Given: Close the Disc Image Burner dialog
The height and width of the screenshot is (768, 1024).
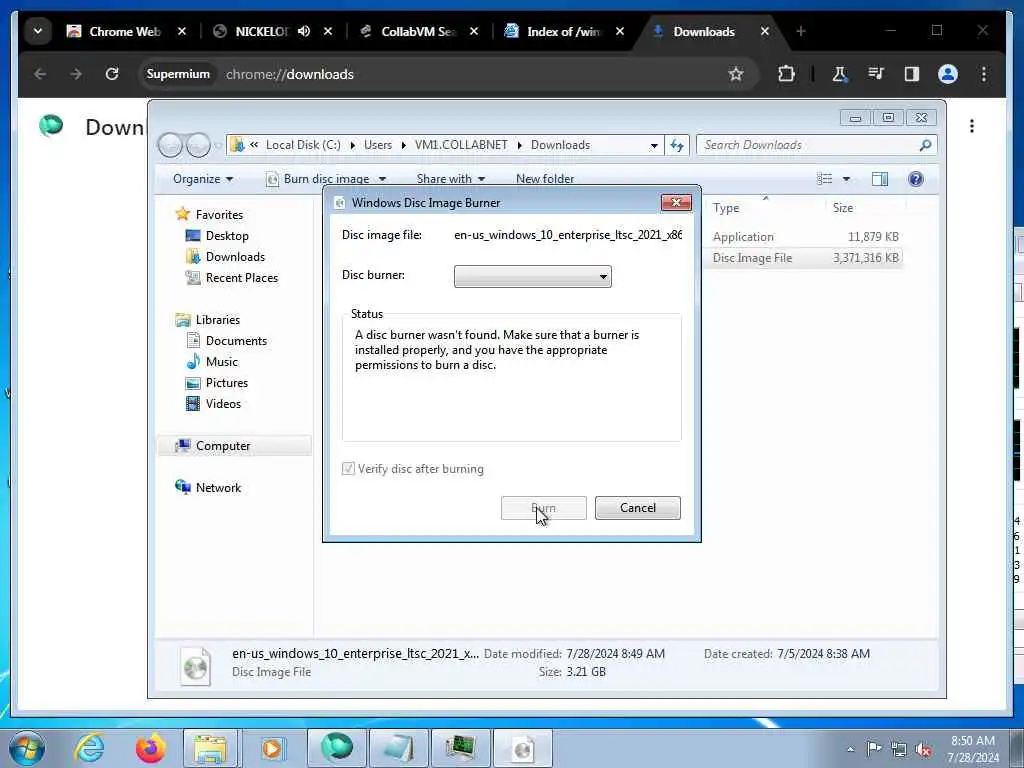Looking at the screenshot, I should pos(676,202).
